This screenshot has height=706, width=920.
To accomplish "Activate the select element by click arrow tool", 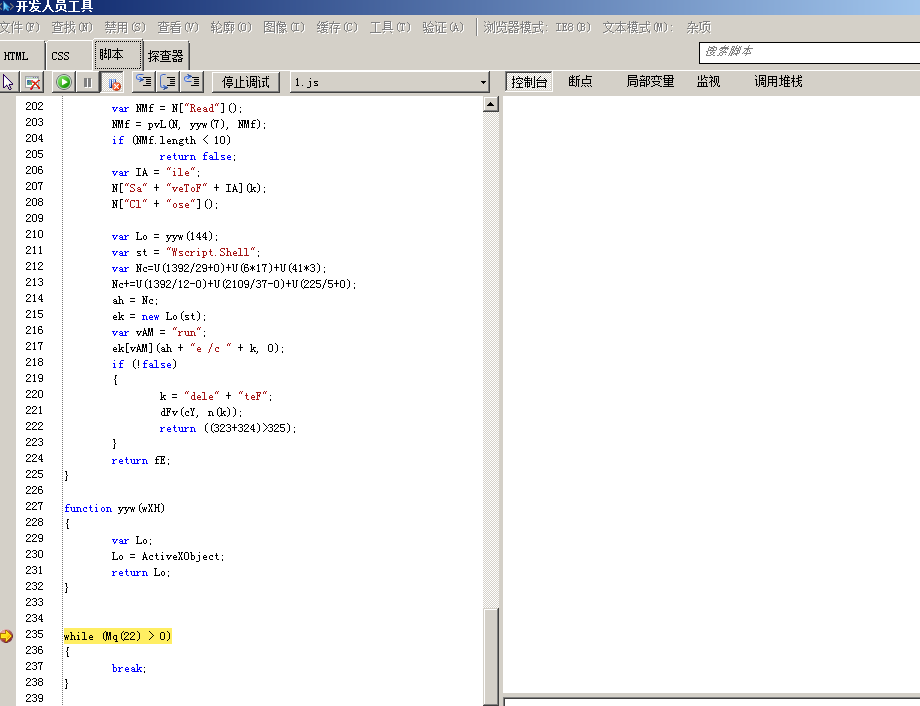I will coord(8,82).
